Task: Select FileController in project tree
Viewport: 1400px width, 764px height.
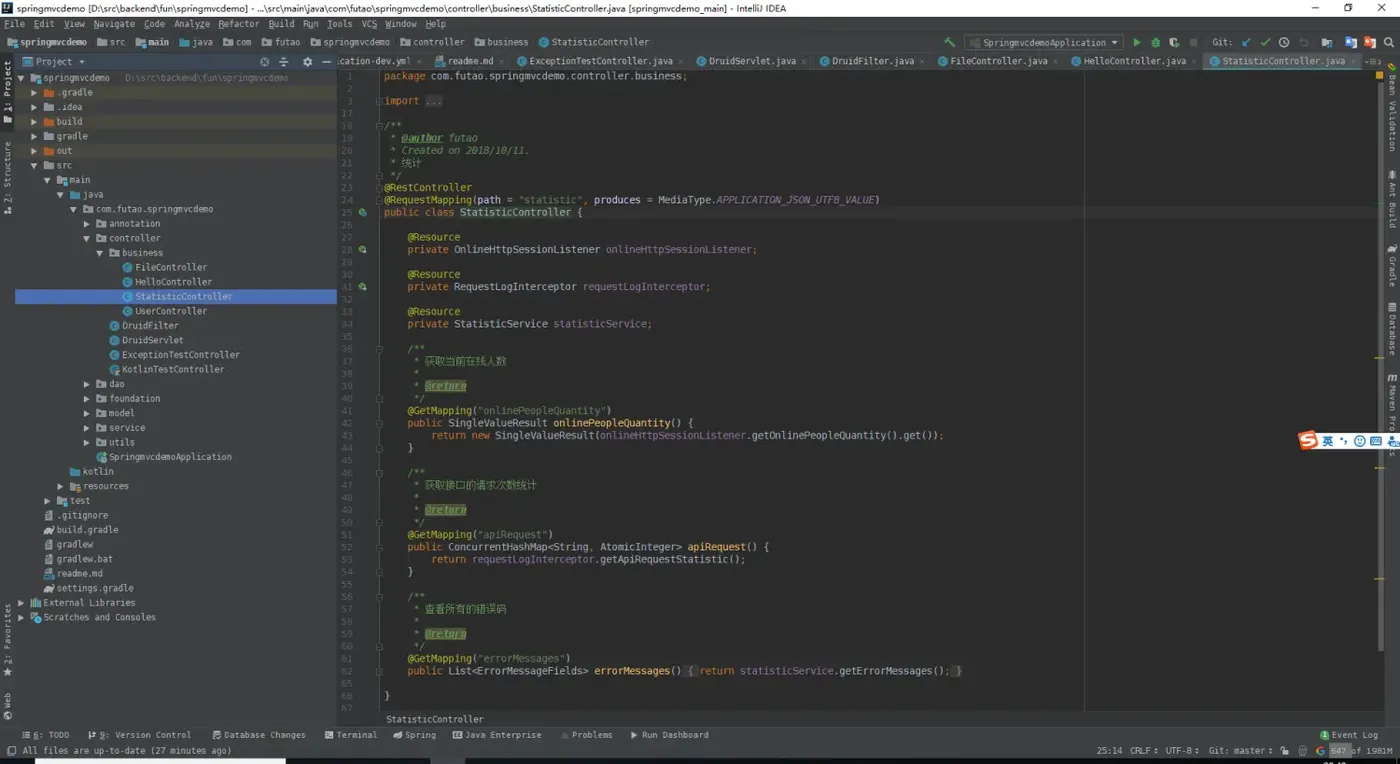Action: click(171, 267)
